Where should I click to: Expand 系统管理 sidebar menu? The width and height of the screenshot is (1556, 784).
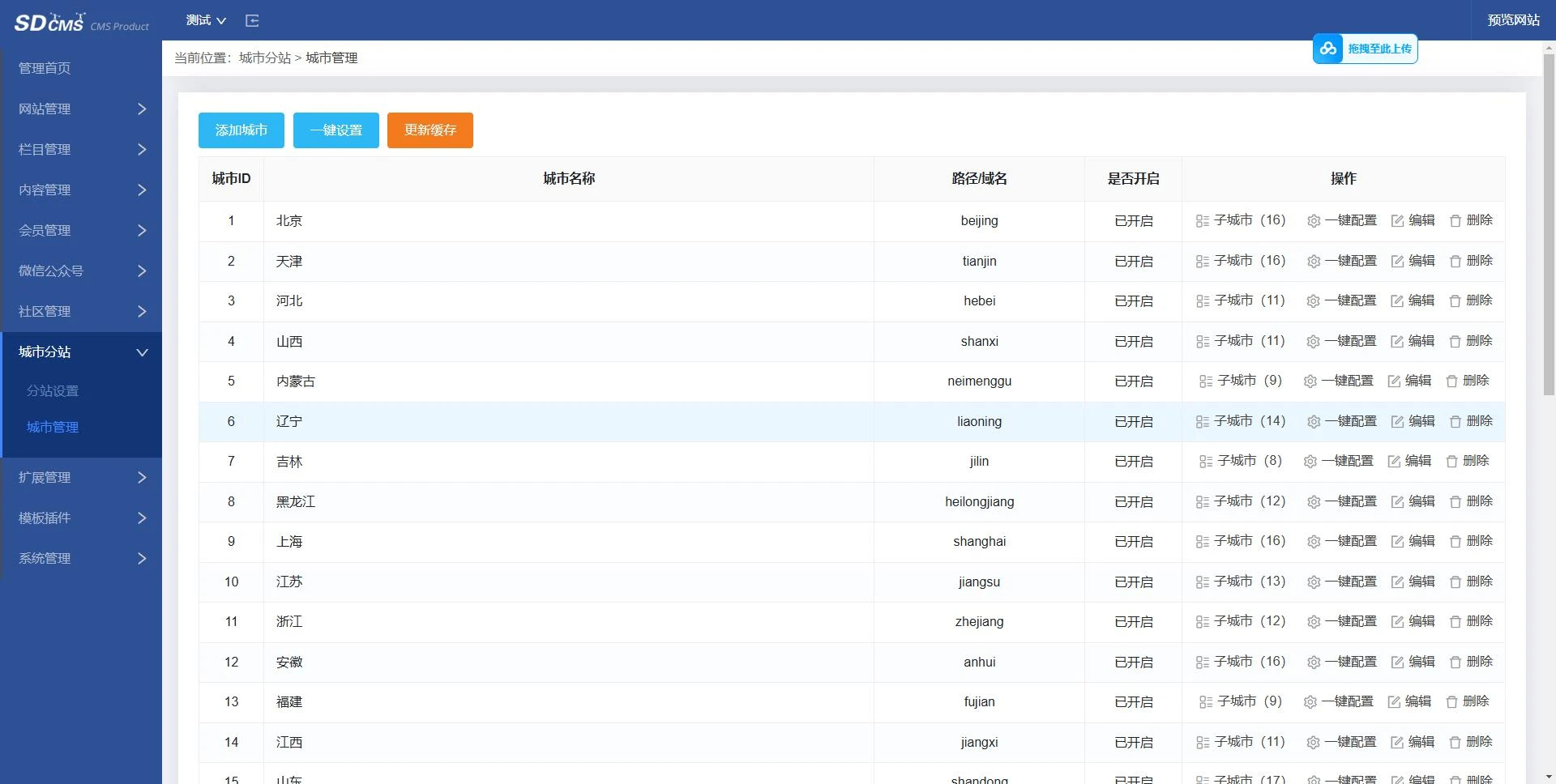[x=81, y=558]
